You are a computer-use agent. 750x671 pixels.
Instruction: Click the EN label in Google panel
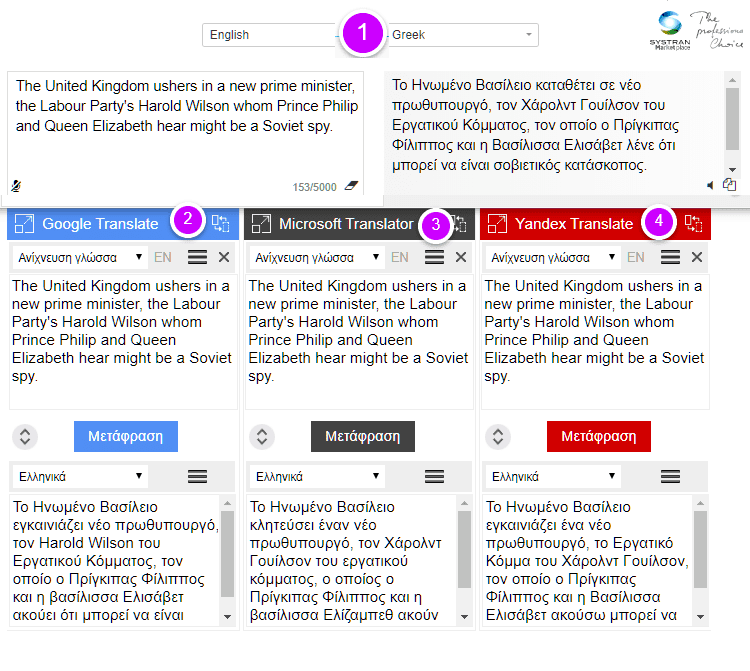pyautogui.click(x=163, y=257)
